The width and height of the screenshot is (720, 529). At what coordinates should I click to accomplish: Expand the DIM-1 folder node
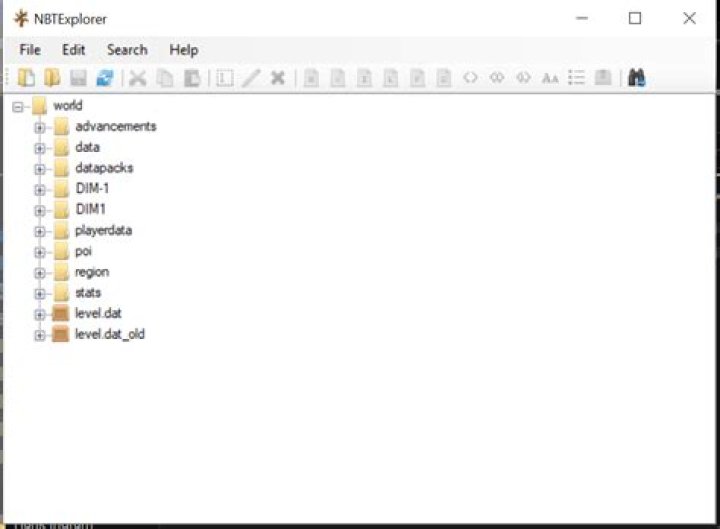pyautogui.click(x=39, y=190)
